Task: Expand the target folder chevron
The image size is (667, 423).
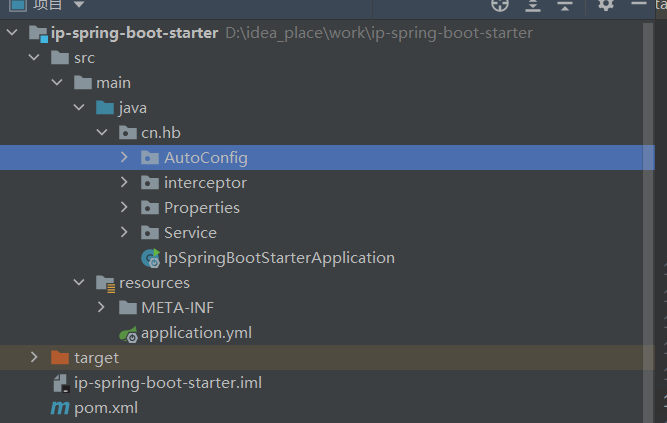Action: click(34, 357)
